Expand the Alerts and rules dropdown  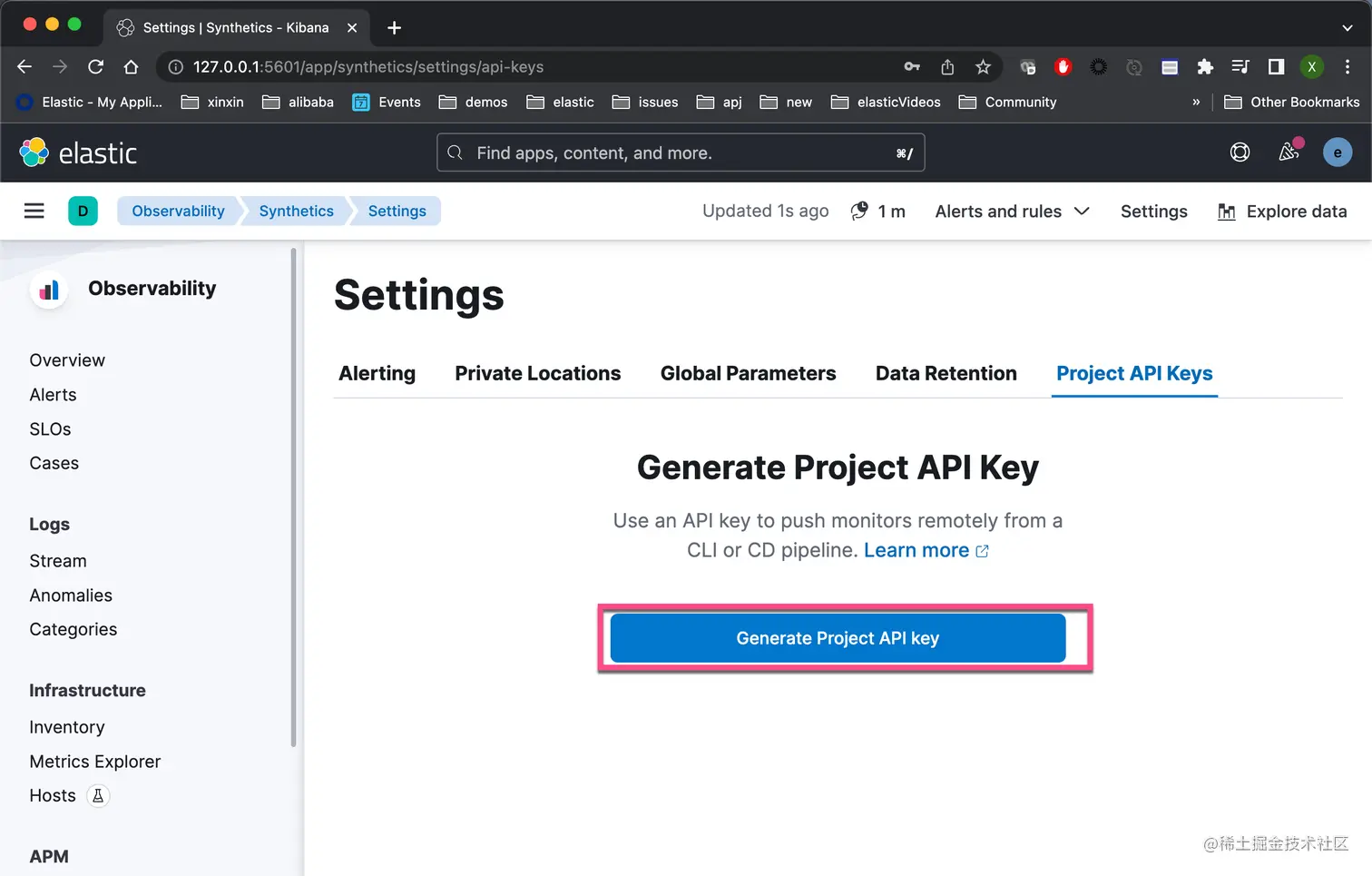click(x=1012, y=212)
